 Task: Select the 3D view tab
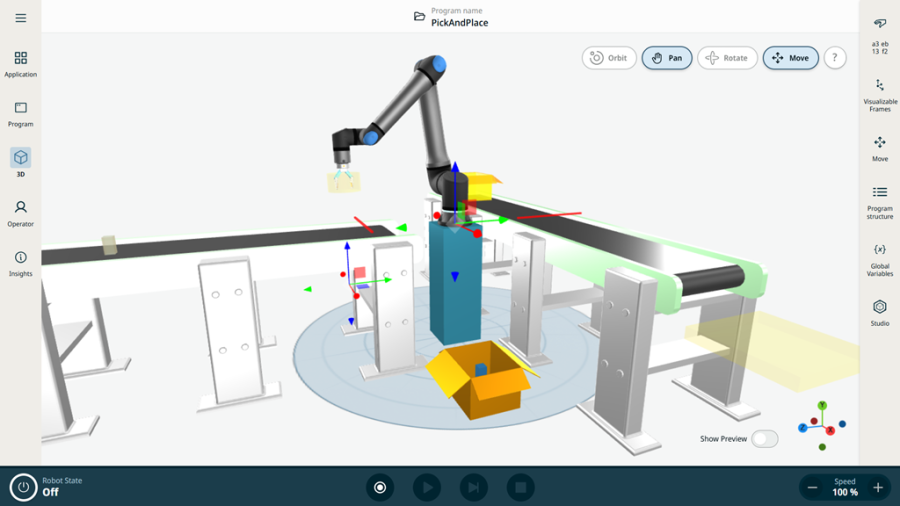(20, 162)
